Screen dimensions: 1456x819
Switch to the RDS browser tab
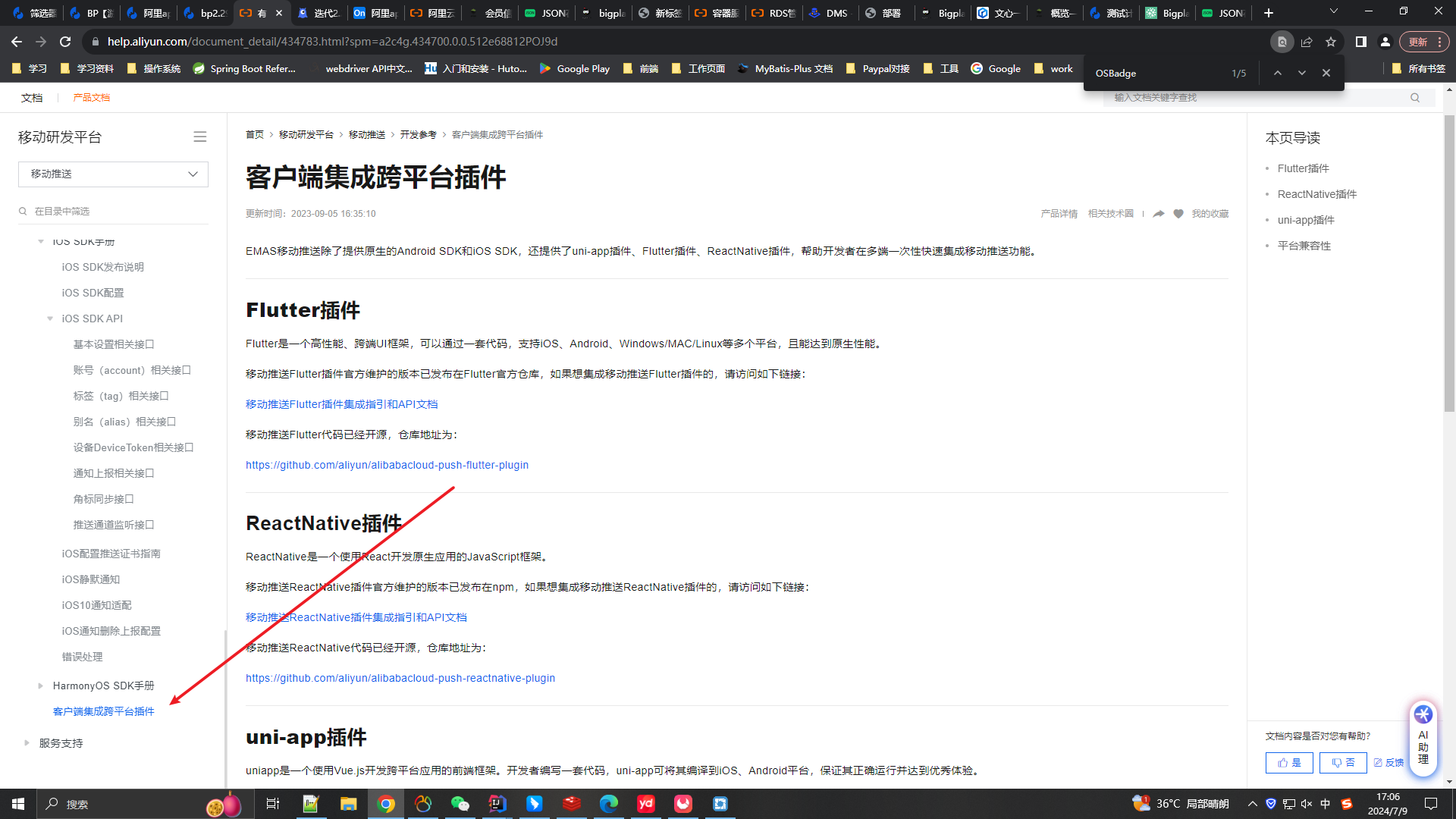click(x=773, y=13)
